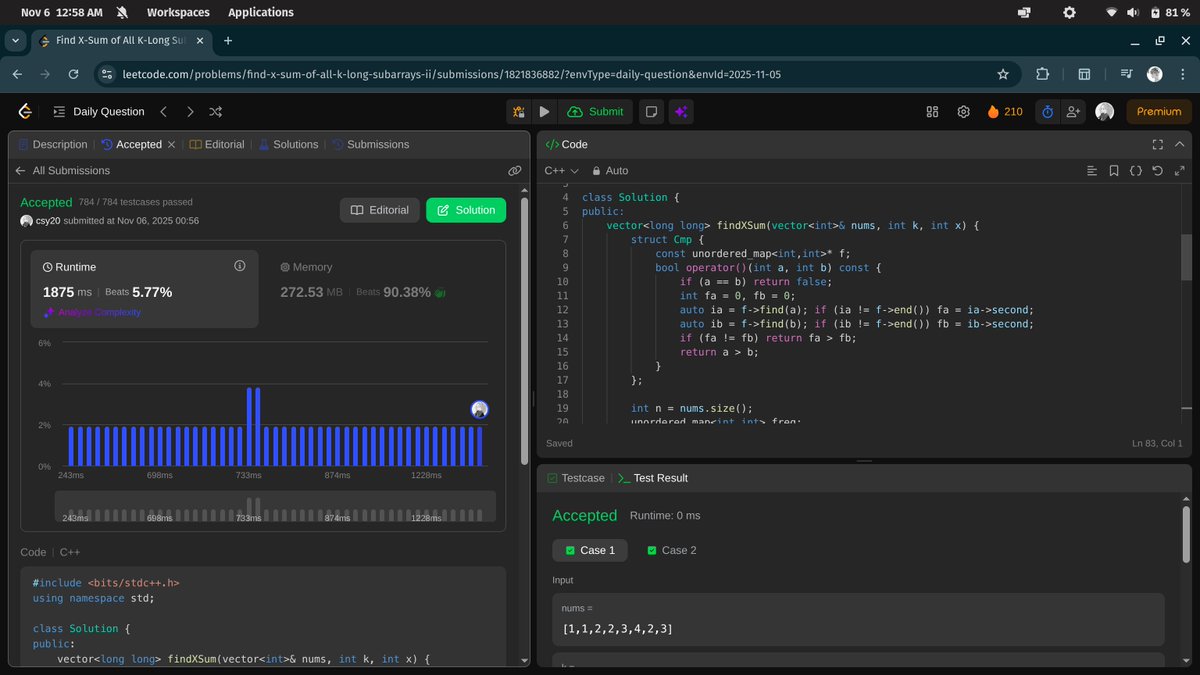This screenshot has height=675, width=1200.
Task: Expand editor with diagonal arrows icon
Action: pyautogui.click(x=1179, y=171)
